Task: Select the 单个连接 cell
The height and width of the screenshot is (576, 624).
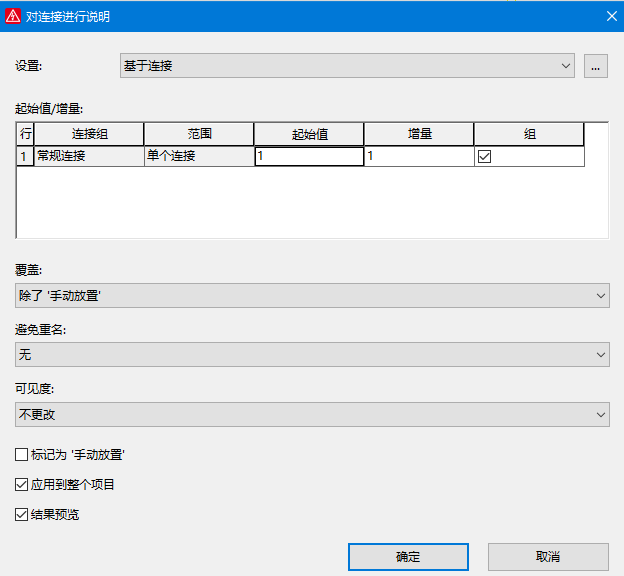Action: coord(199,156)
